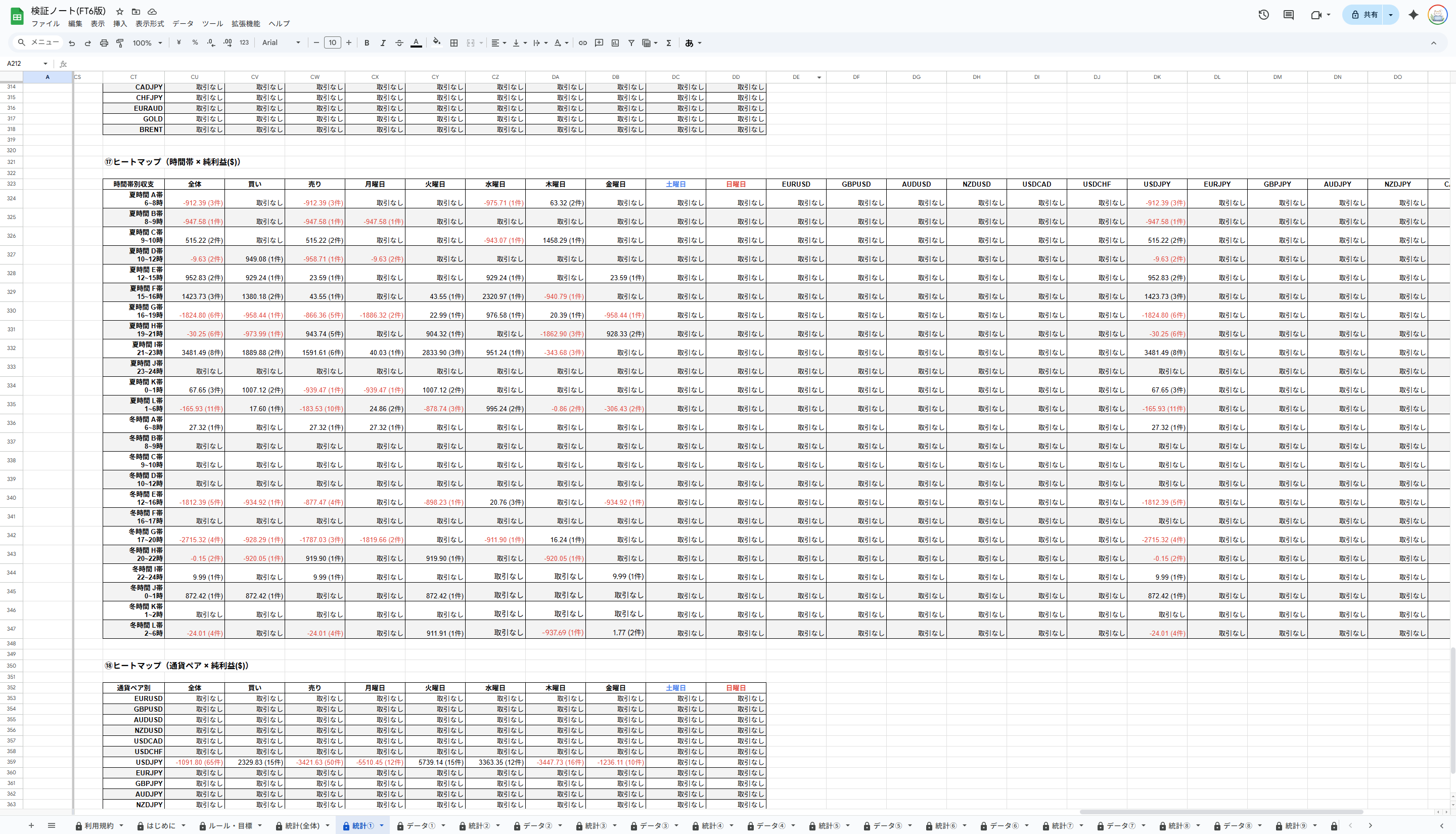Open the comments panel icon

pyautogui.click(x=1288, y=15)
